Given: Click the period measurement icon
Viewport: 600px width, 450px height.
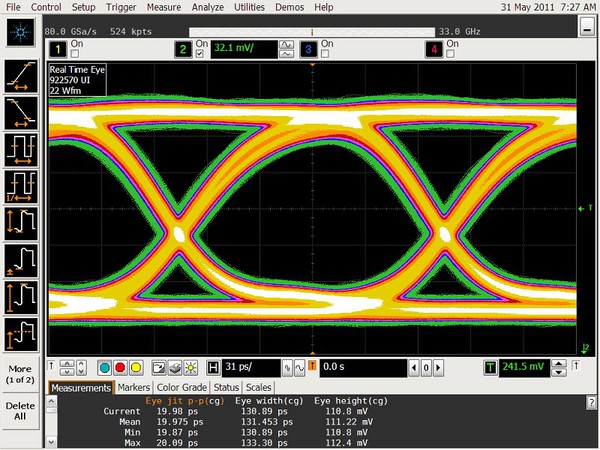Looking at the screenshot, I should click(21, 148).
